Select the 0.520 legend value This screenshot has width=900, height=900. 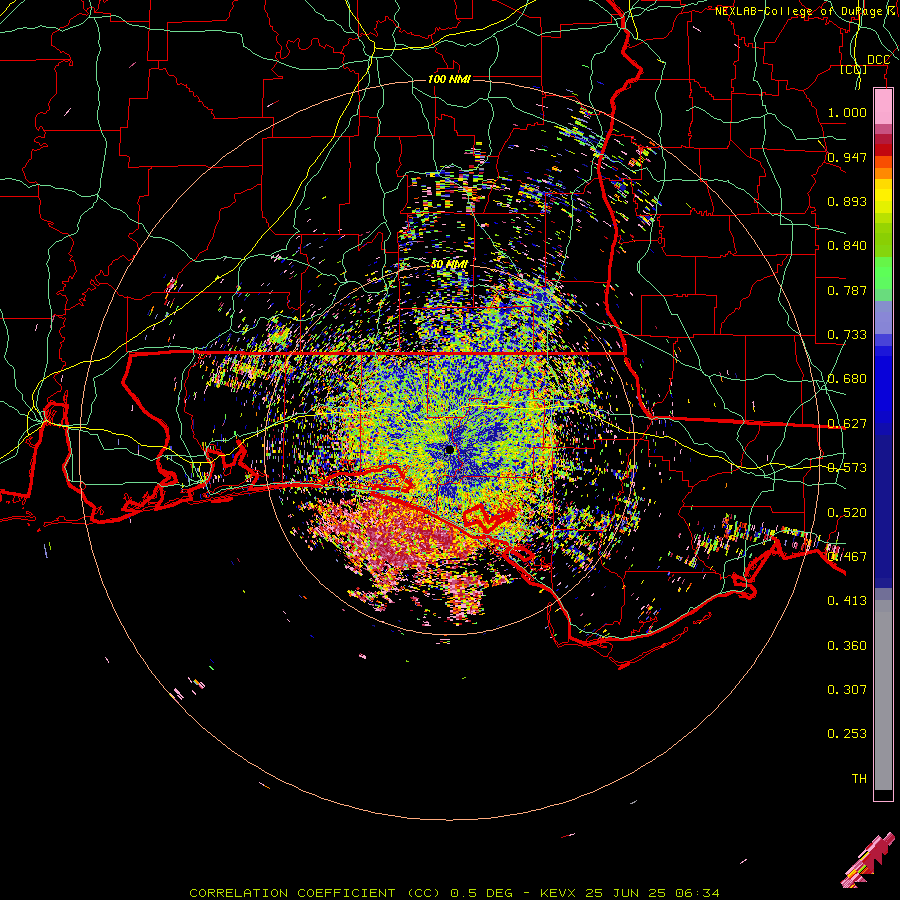847,513
